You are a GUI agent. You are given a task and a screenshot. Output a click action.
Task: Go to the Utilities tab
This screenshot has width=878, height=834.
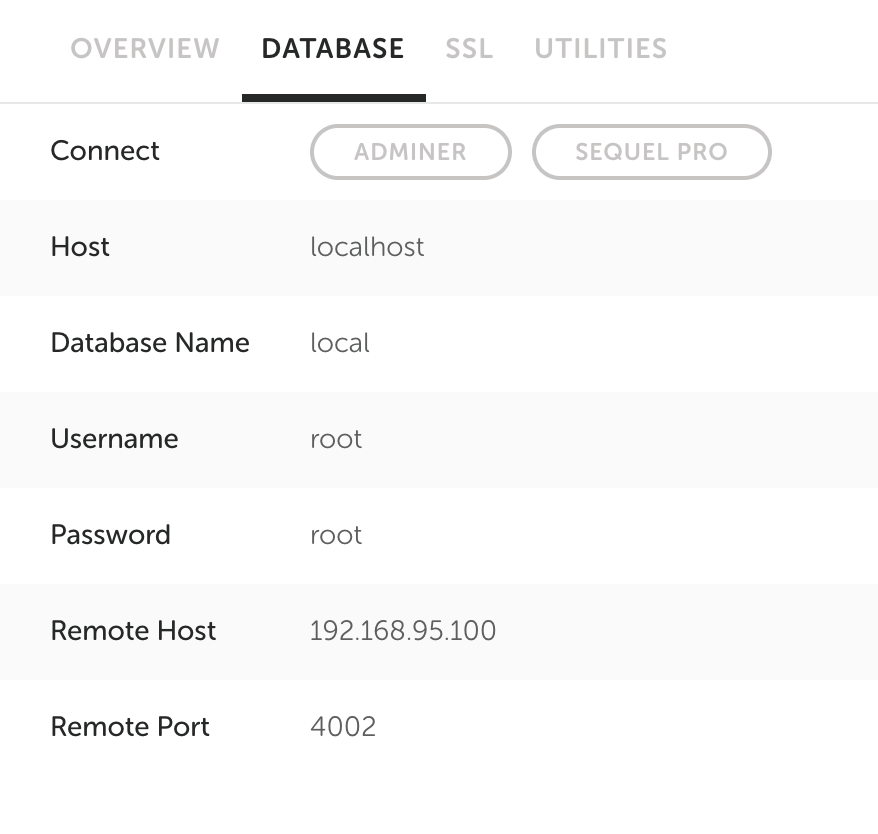point(600,48)
